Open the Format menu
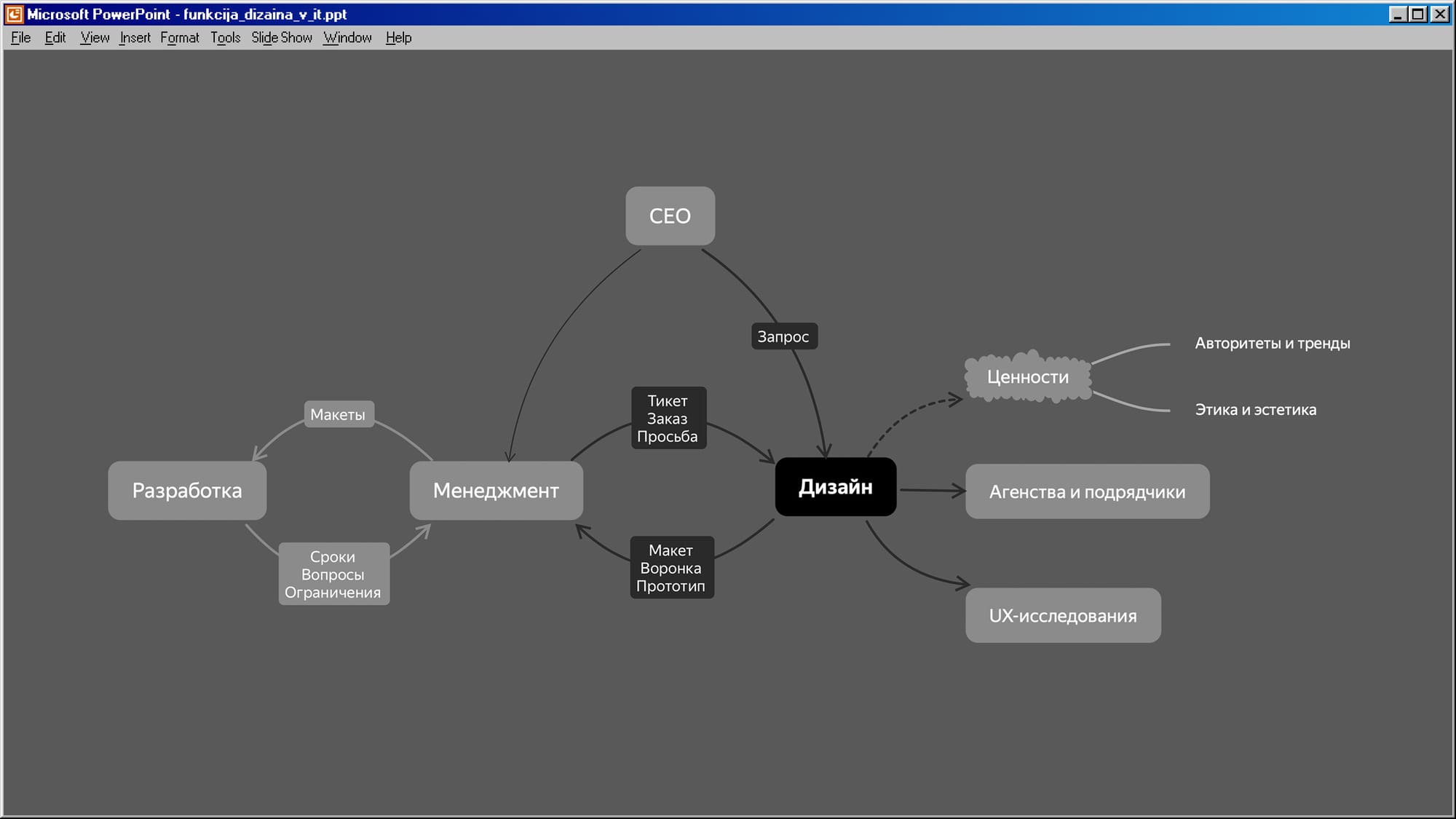This screenshot has width=1456, height=819. 179,38
